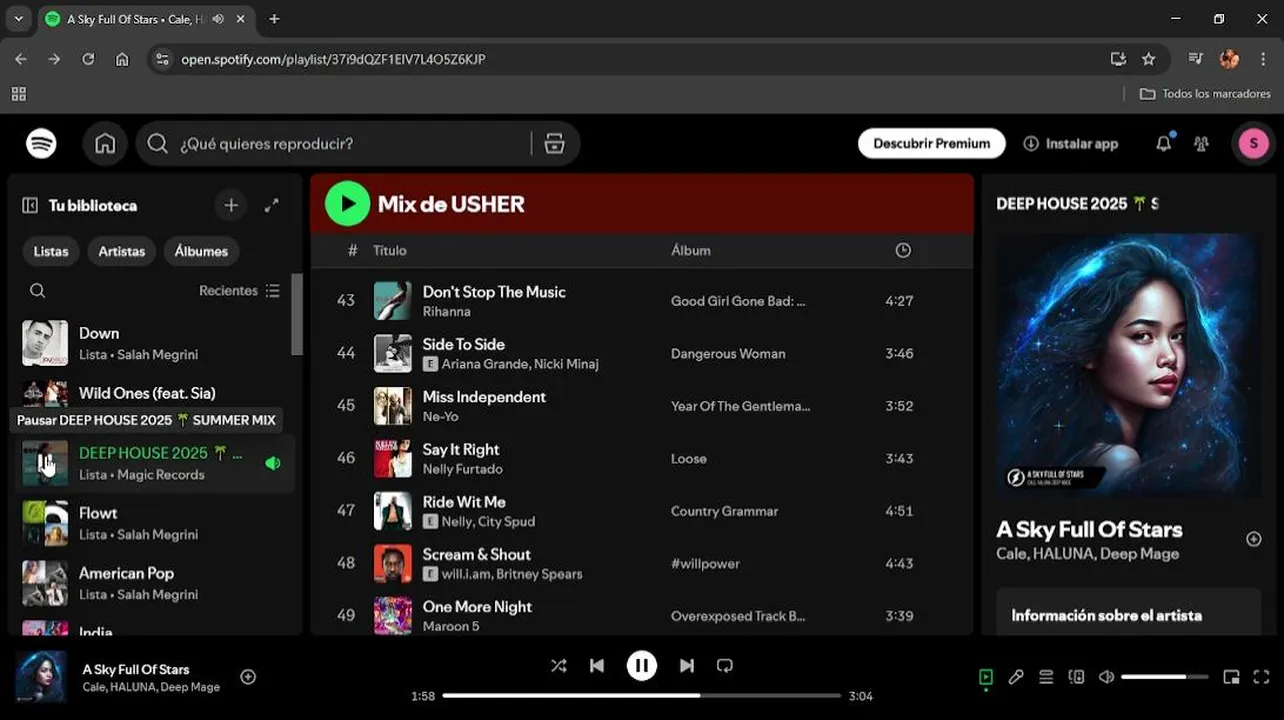Enter full screen mode
1284x720 pixels.
click(x=1261, y=677)
